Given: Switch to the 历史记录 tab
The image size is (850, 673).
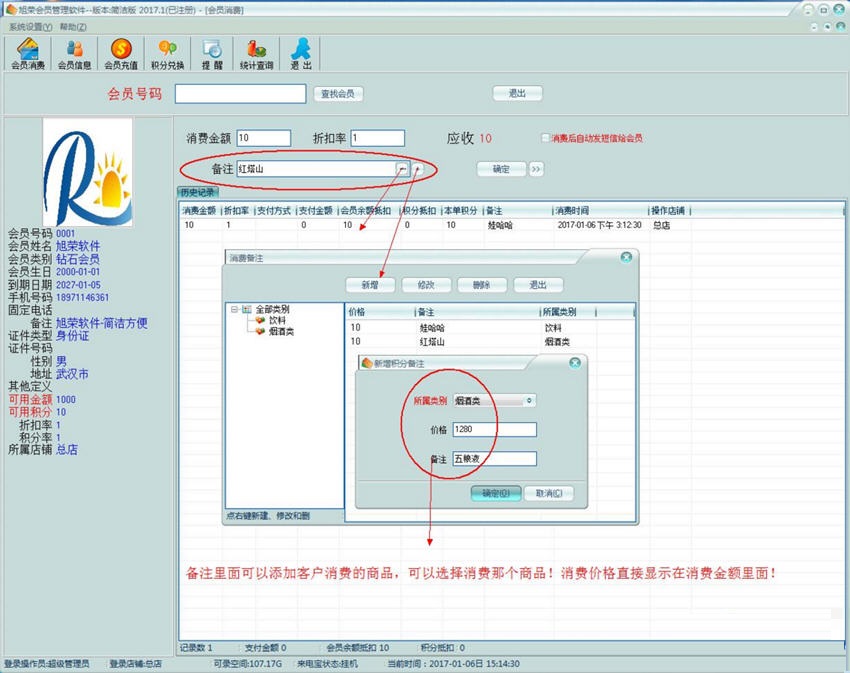Looking at the screenshot, I should [x=198, y=192].
